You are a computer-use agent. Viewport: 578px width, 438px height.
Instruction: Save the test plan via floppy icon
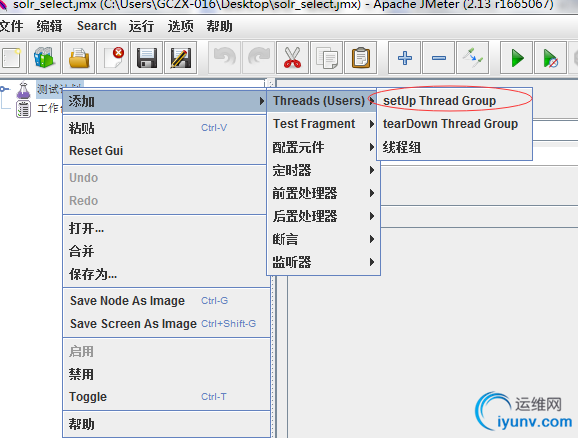click(x=146, y=58)
